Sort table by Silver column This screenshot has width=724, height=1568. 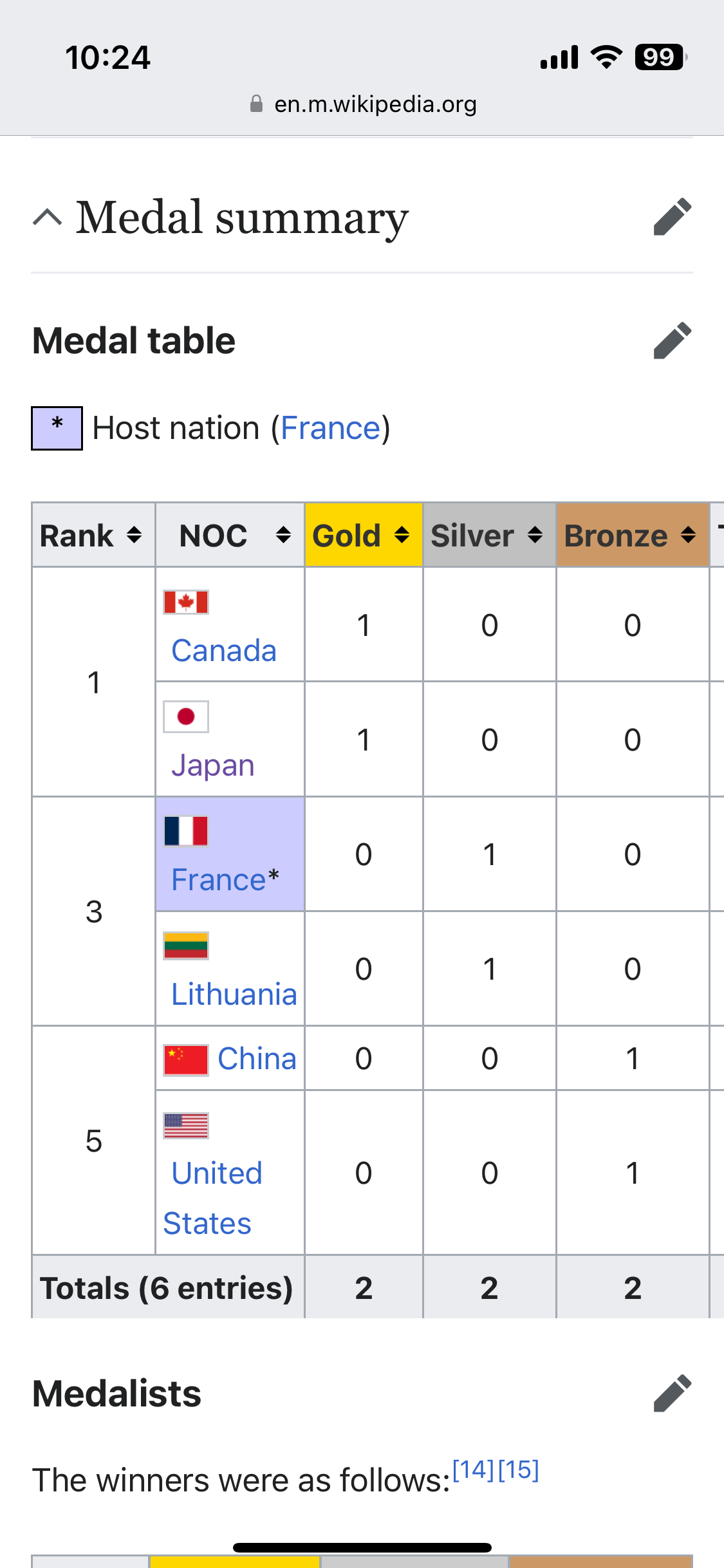535,535
